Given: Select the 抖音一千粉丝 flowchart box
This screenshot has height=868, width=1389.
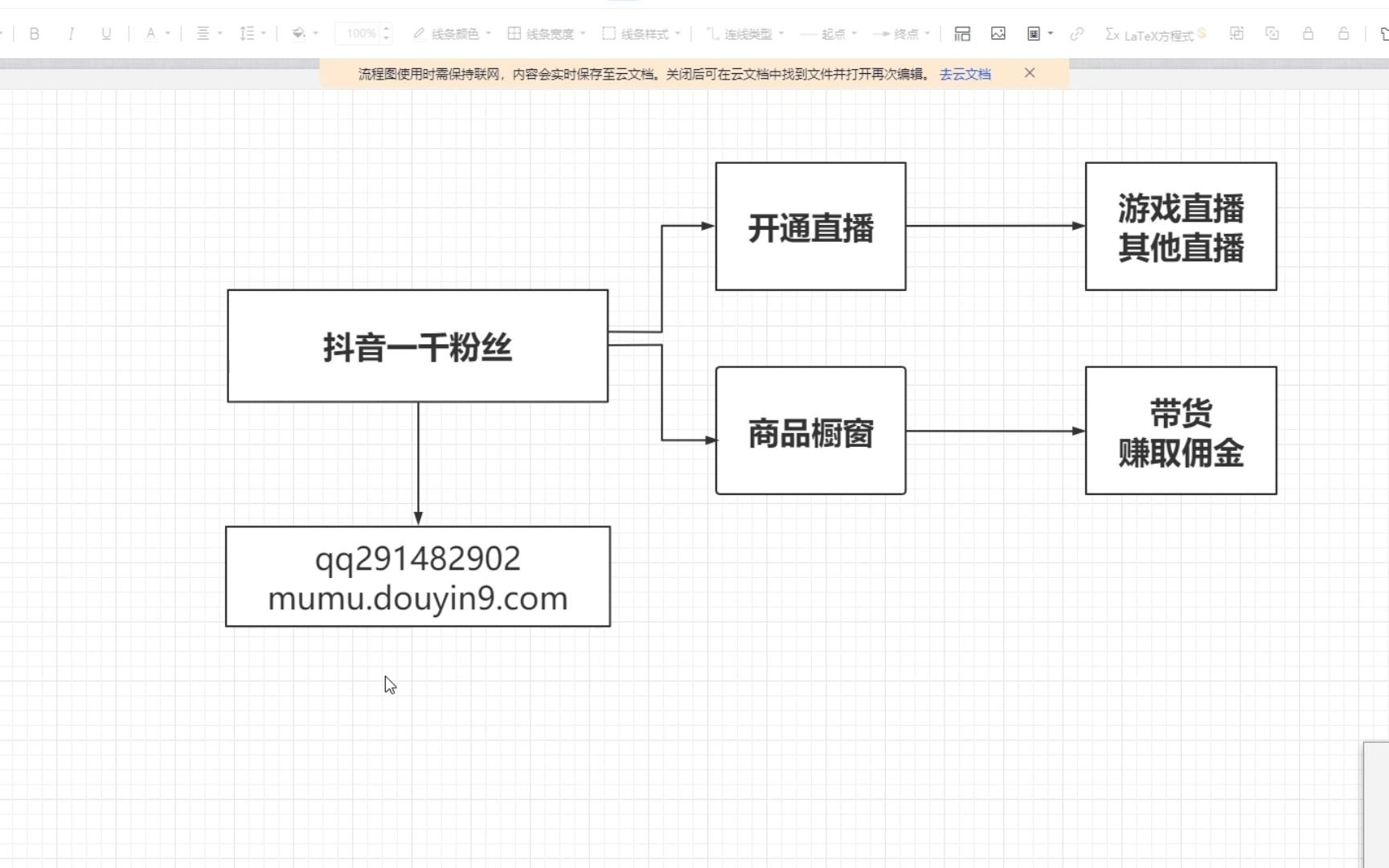Looking at the screenshot, I should pos(417,346).
